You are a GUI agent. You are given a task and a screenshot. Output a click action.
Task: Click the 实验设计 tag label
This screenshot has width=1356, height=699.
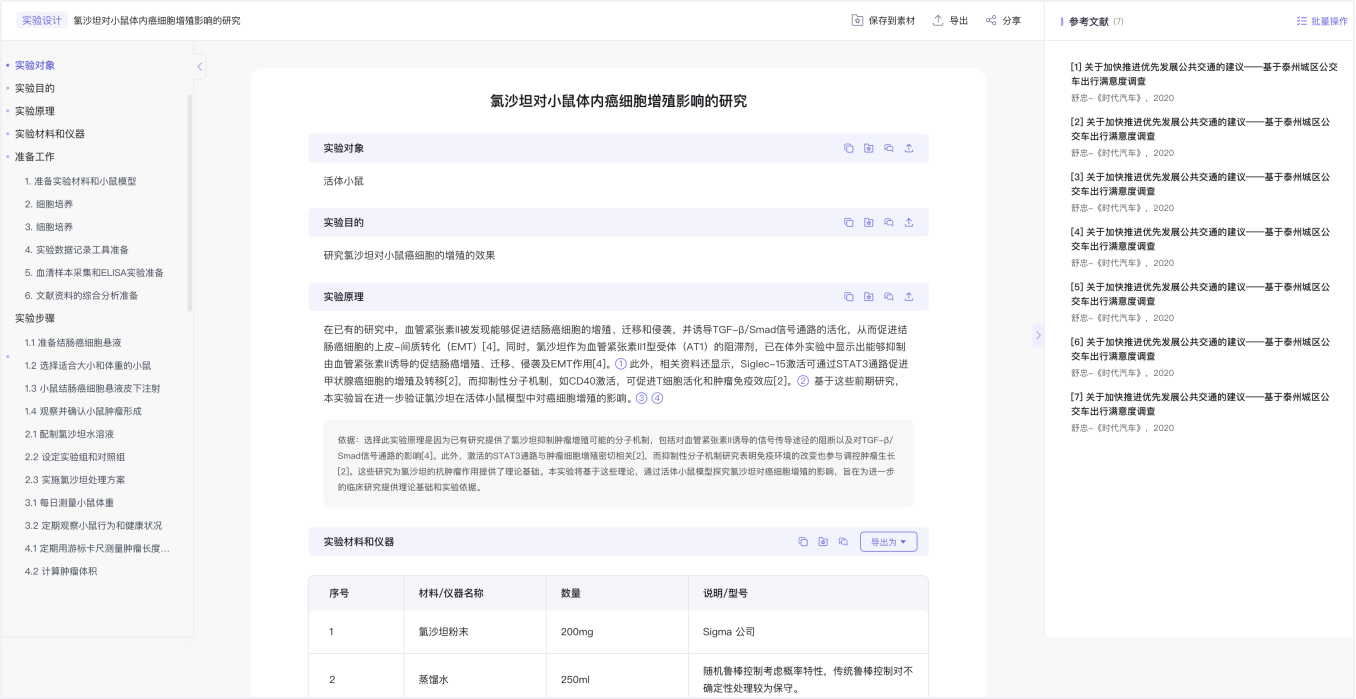click(x=42, y=20)
